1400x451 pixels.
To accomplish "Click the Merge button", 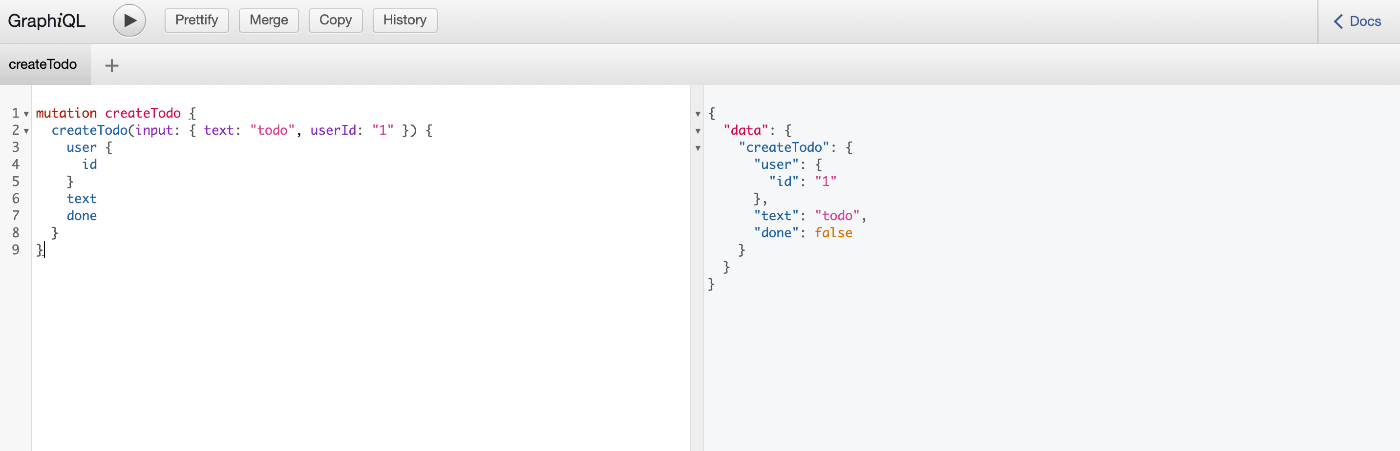I will point(269,20).
